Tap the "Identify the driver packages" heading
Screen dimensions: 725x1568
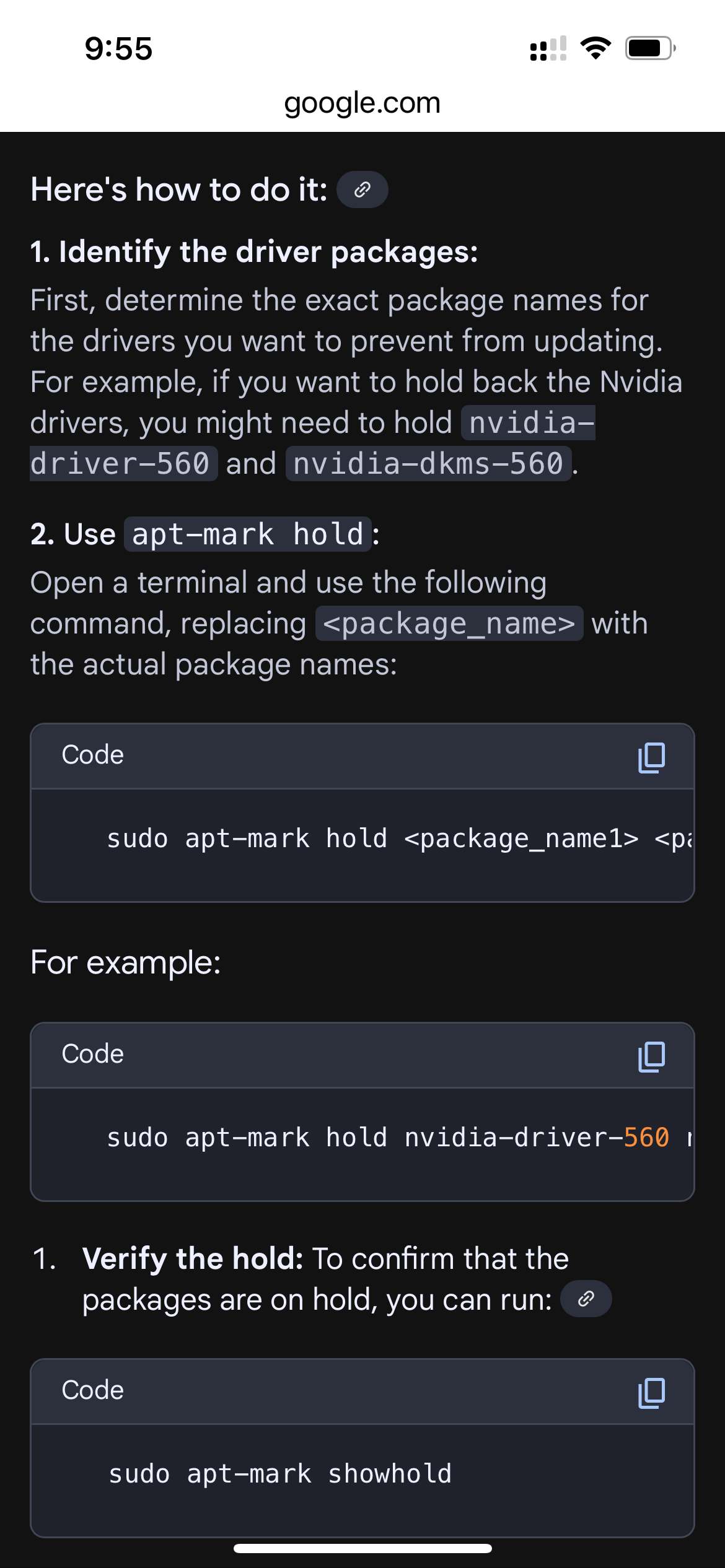click(x=254, y=252)
